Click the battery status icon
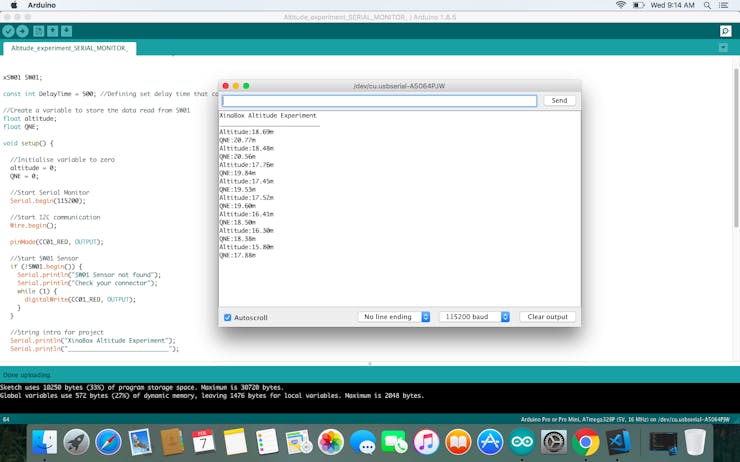Screen dimensions: 740x462 pyautogui.click(x=638, y=5)
